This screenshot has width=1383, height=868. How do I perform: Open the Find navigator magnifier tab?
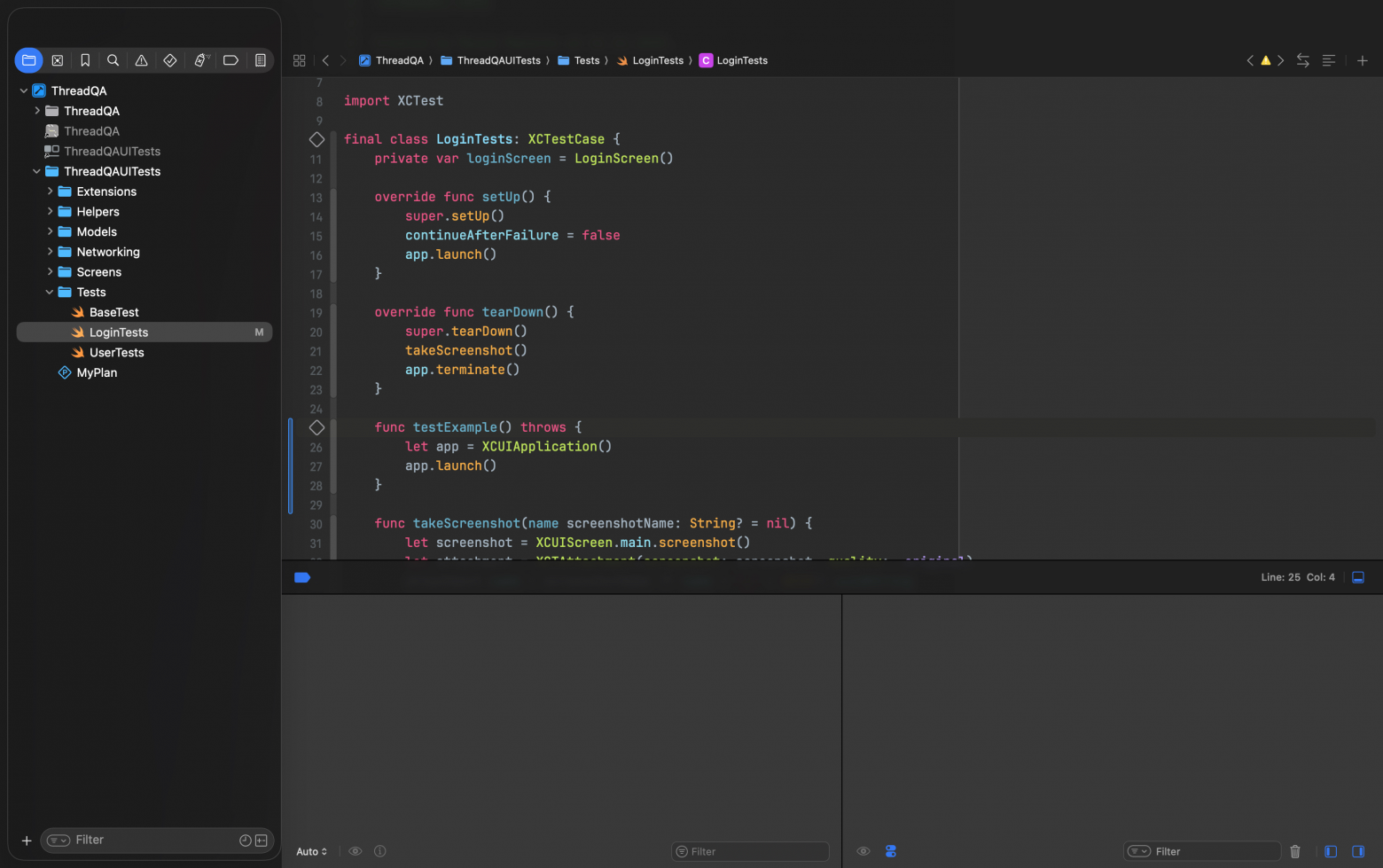113,60
